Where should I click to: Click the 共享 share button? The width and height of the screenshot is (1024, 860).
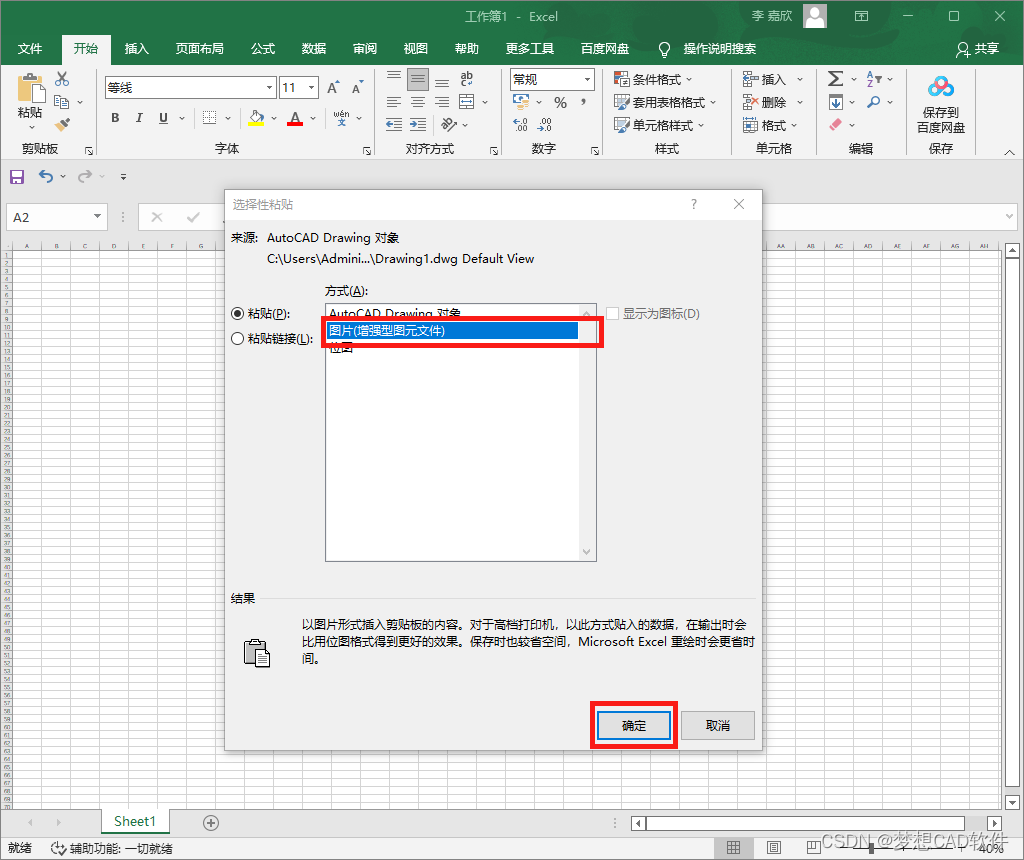point(978,49)
